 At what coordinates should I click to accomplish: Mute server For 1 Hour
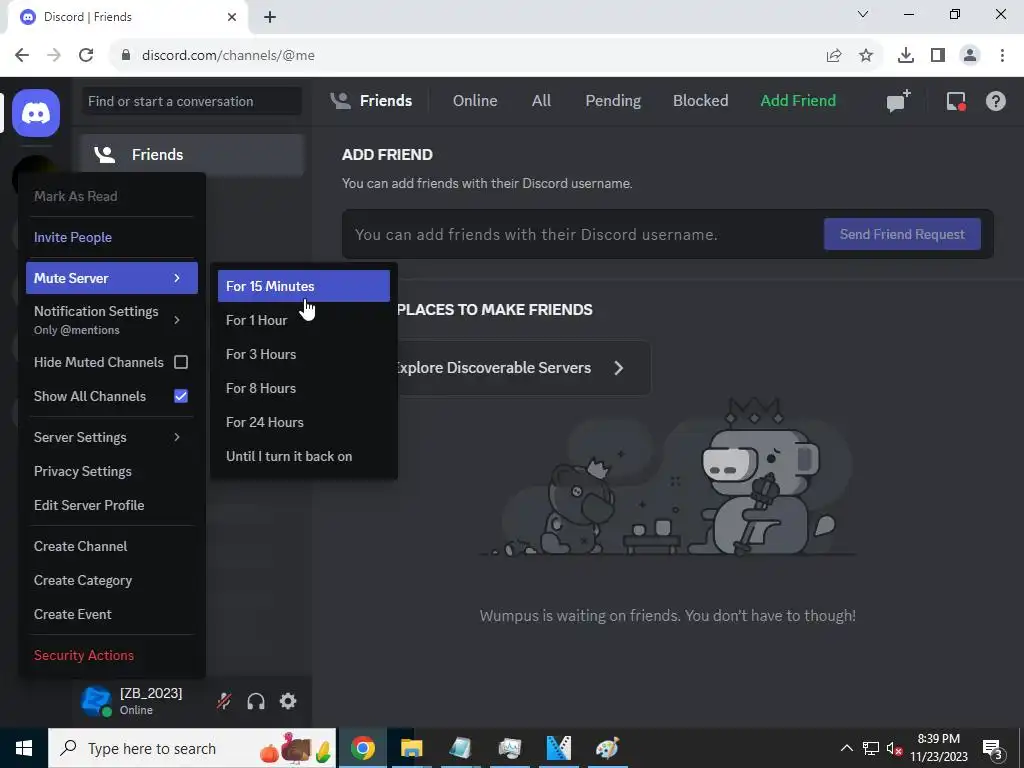click(304, 320)
